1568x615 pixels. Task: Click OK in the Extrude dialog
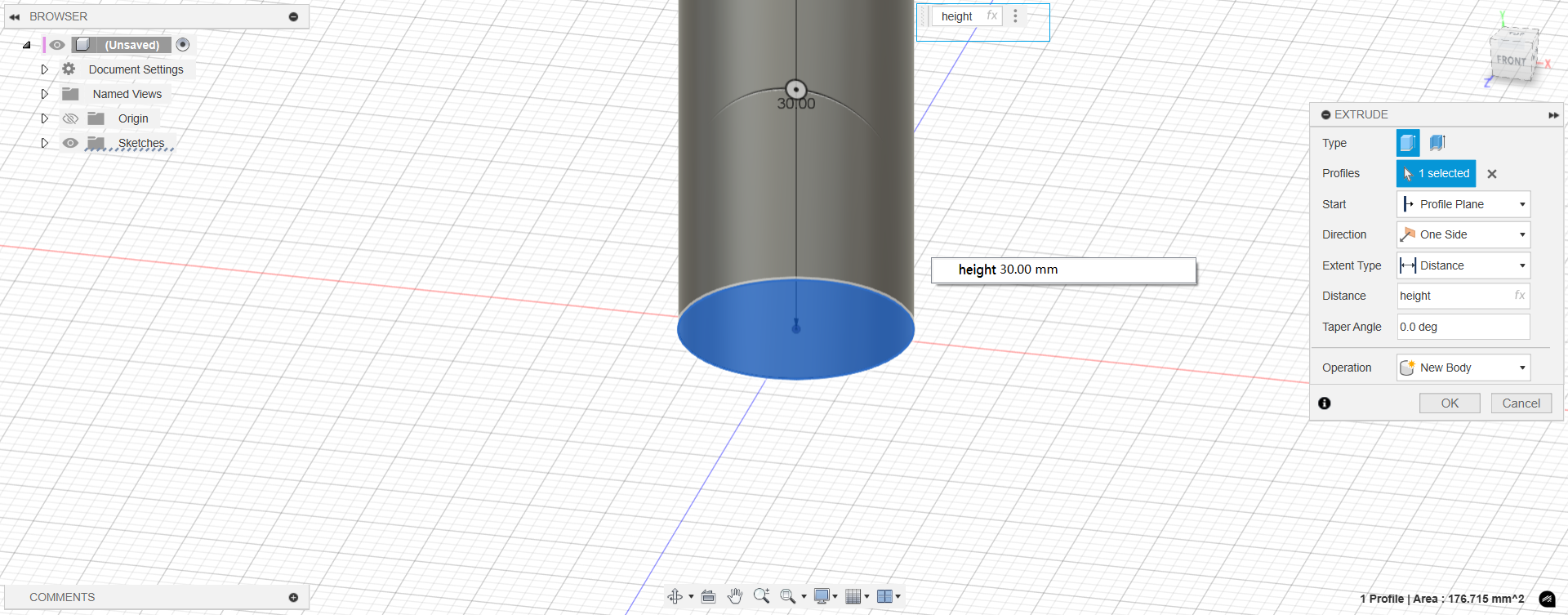click(1450, 403)
